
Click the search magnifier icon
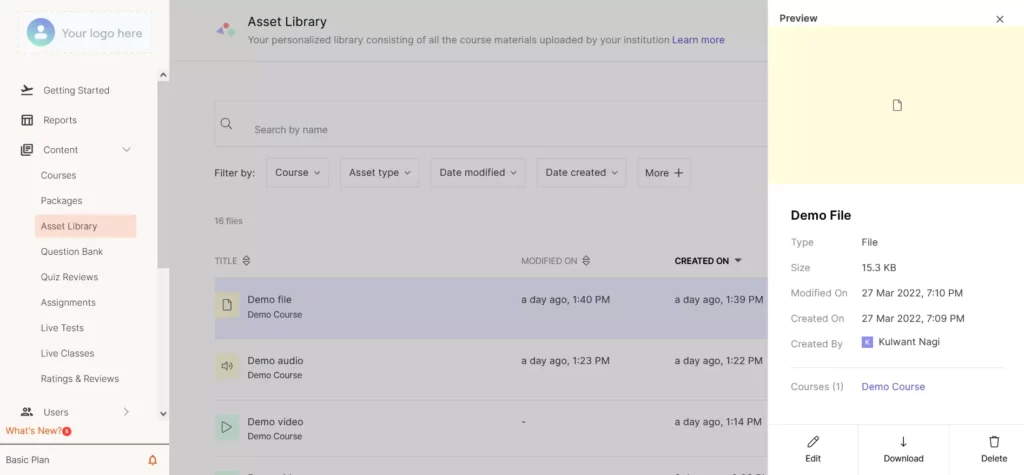pos(226,123)
